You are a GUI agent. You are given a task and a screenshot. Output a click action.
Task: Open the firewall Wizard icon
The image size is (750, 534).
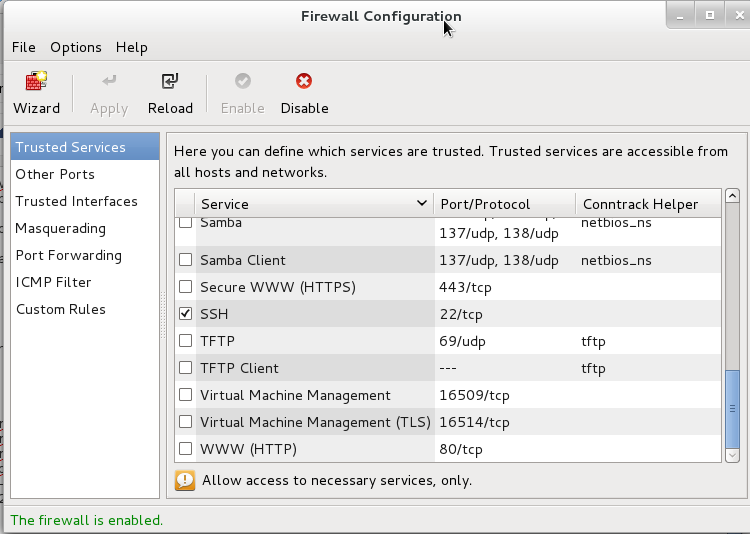[x=37, y=82]
